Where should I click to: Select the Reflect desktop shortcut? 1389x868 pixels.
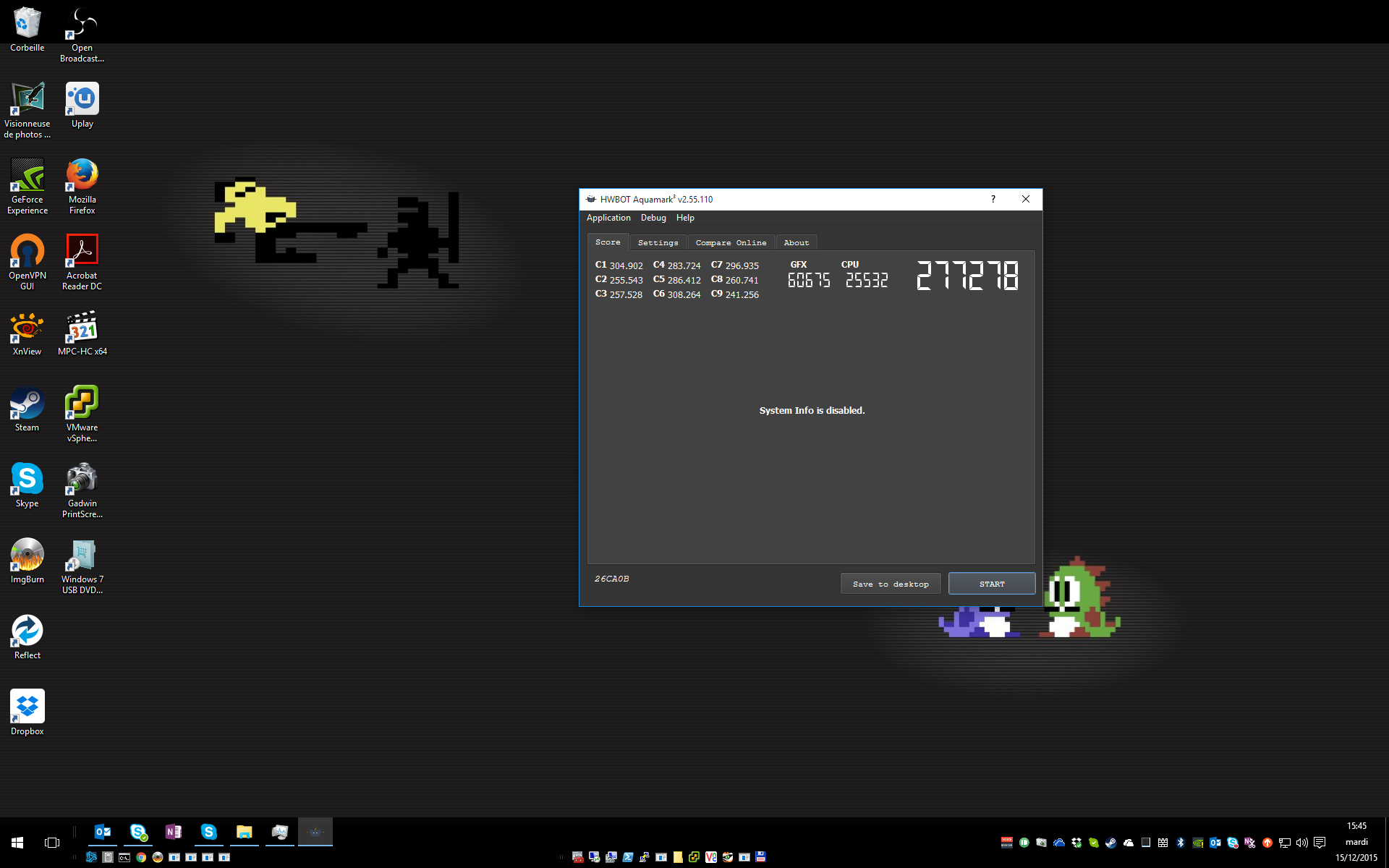coord(27,637)
